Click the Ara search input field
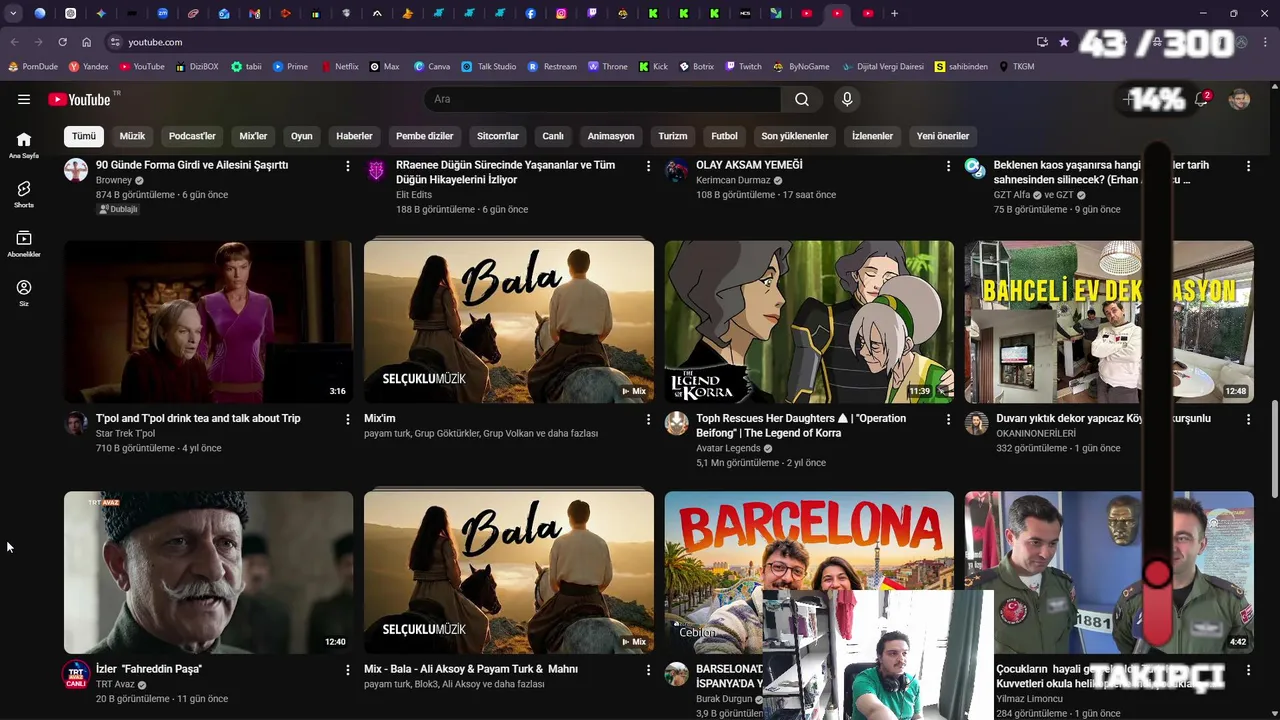1280x720 pixels. (x=603, y=99)
